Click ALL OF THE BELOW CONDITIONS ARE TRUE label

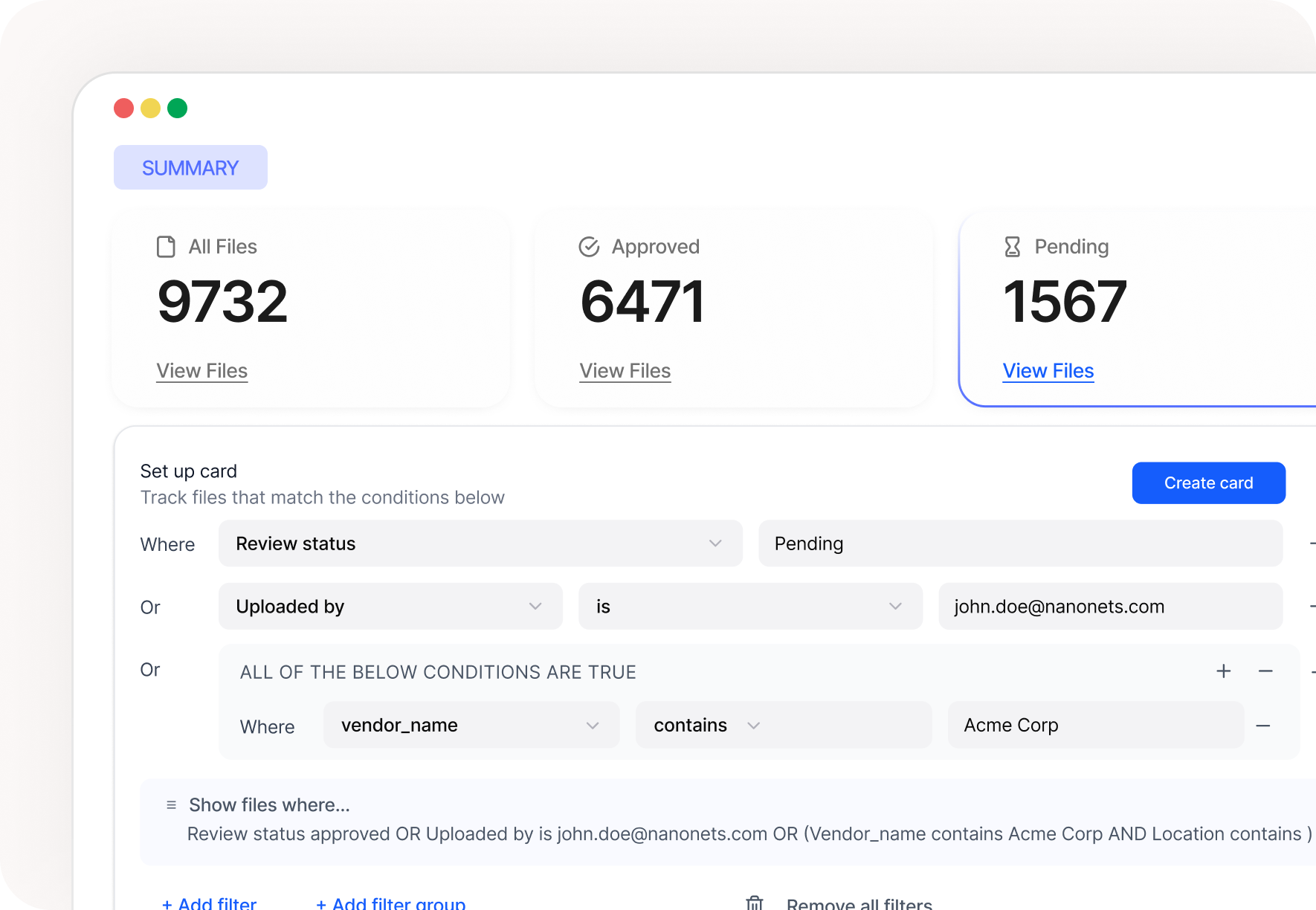coord(438,672)
